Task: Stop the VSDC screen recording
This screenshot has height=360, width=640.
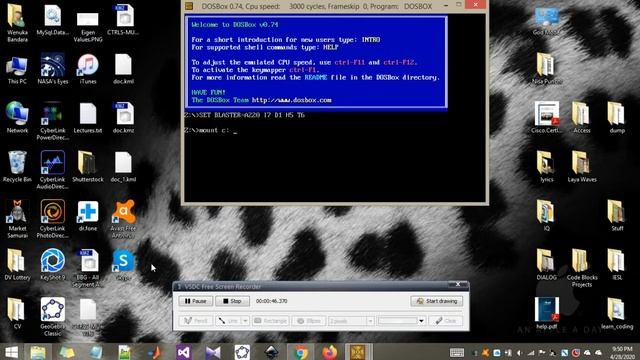Action: click(x=232, y=301)
